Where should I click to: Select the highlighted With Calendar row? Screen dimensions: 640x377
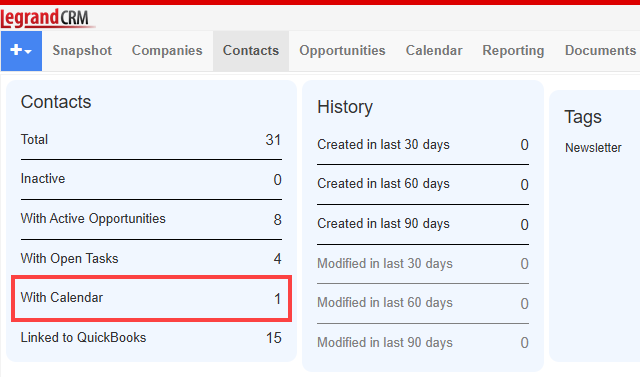point(151,298)
